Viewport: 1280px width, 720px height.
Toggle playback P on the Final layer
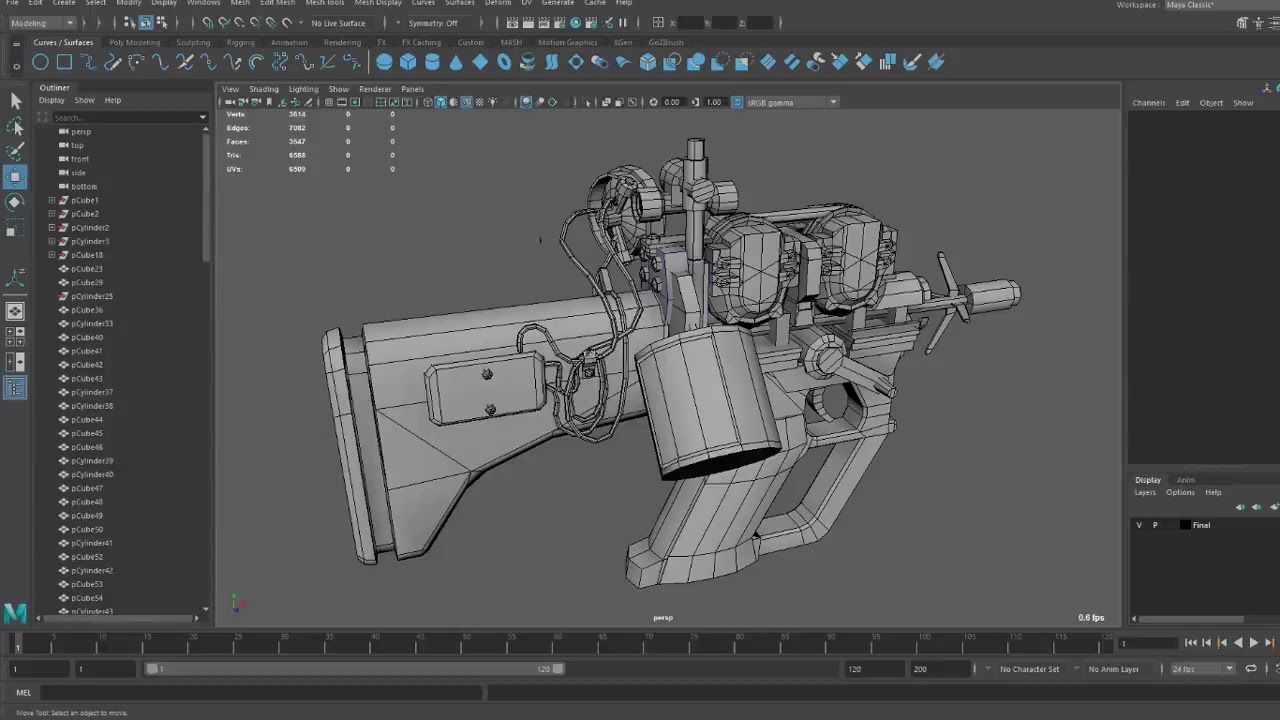coord(1155,525)
